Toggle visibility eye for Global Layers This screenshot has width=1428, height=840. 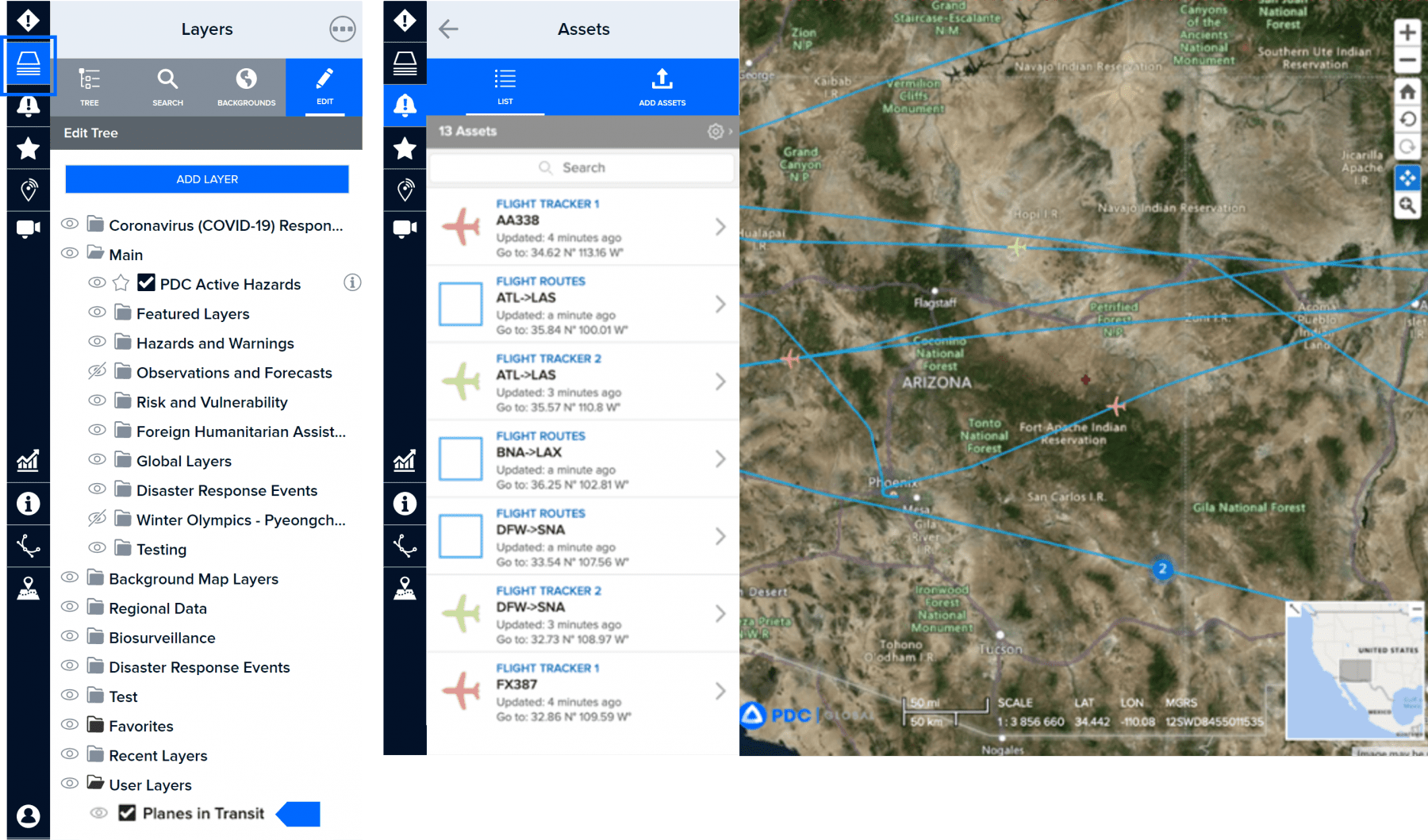click(97, 460)
